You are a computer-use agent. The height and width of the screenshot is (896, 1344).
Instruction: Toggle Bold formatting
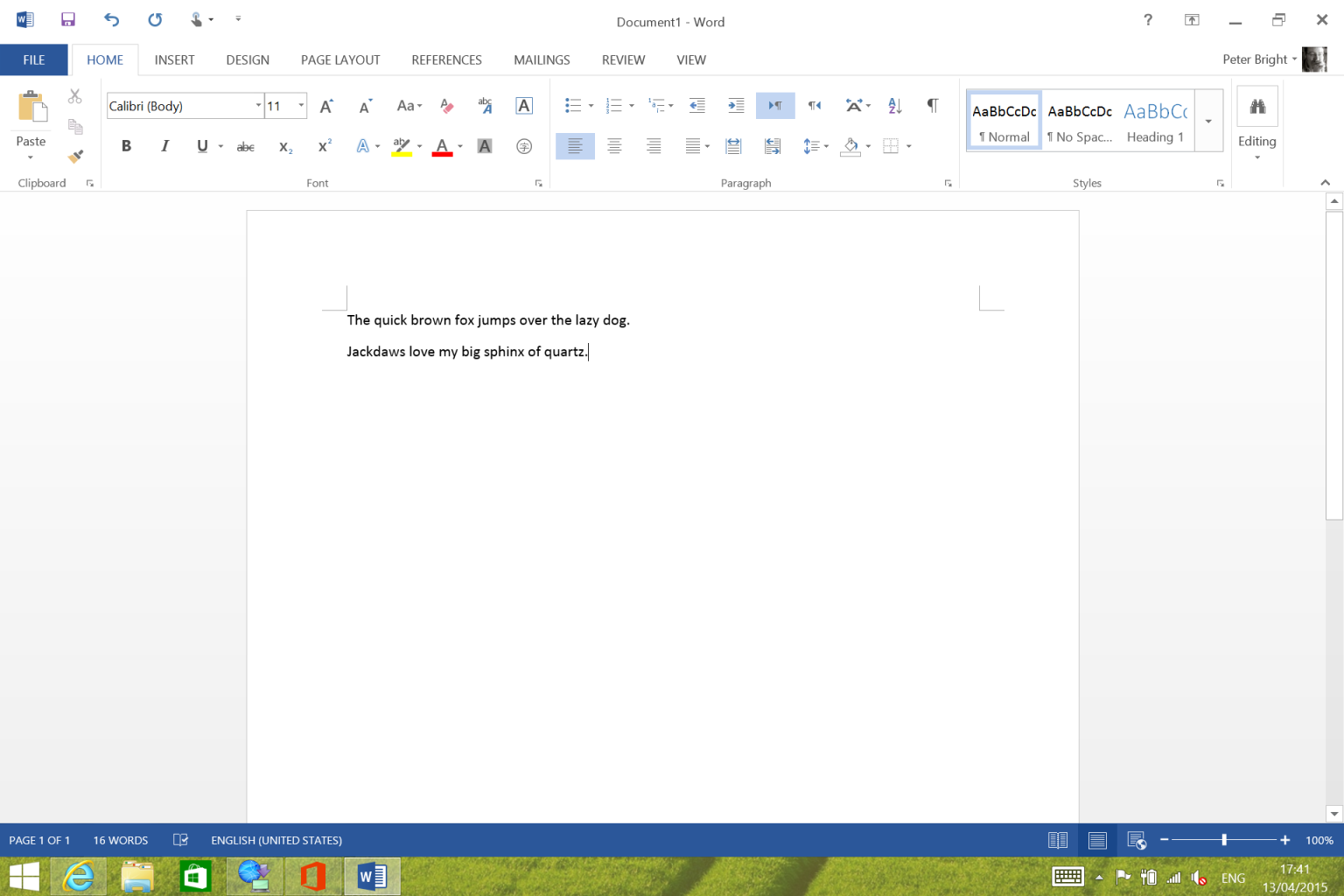pyautogui.click(x=126, y=146)
